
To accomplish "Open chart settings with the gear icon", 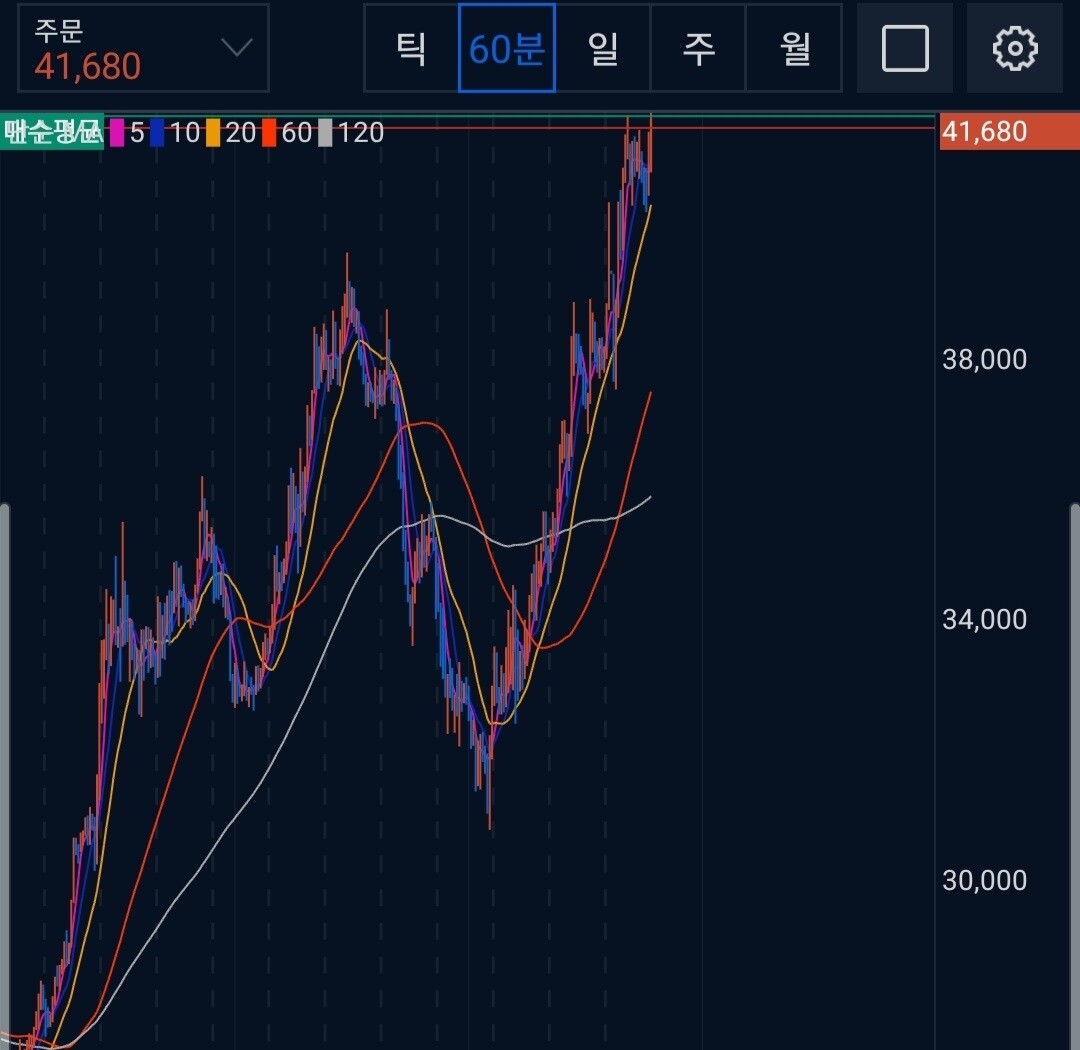I will point(1014,48).
